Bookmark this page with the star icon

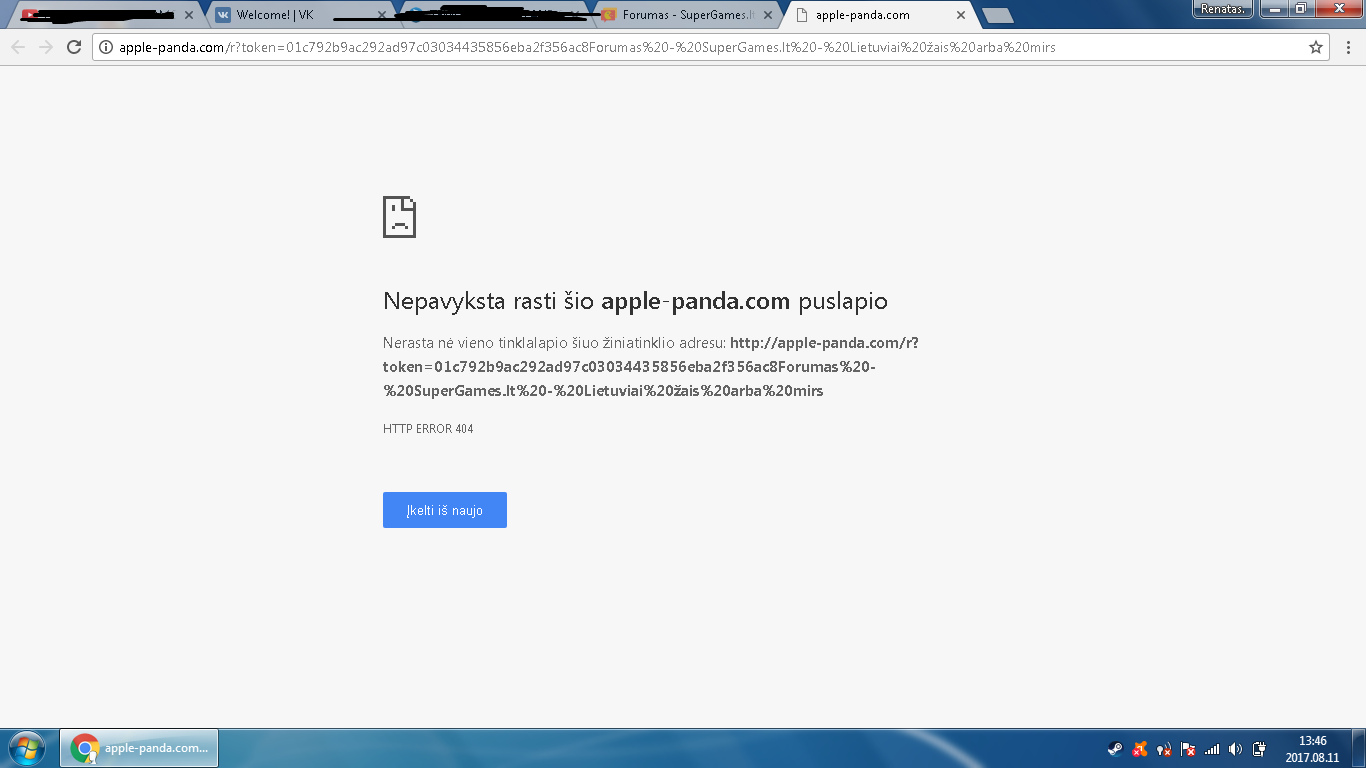point(1316,47)
